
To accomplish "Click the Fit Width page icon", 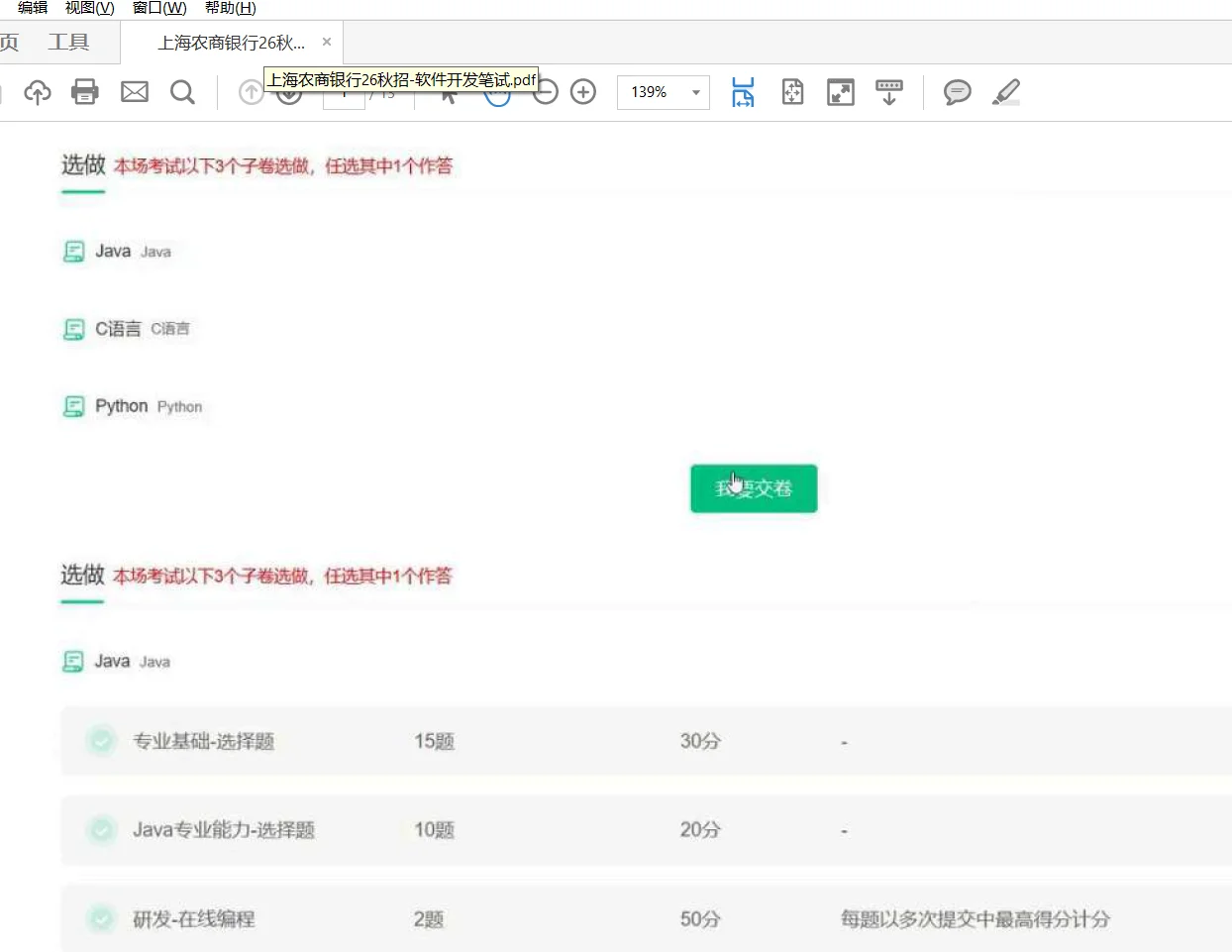I will [741, 92].
